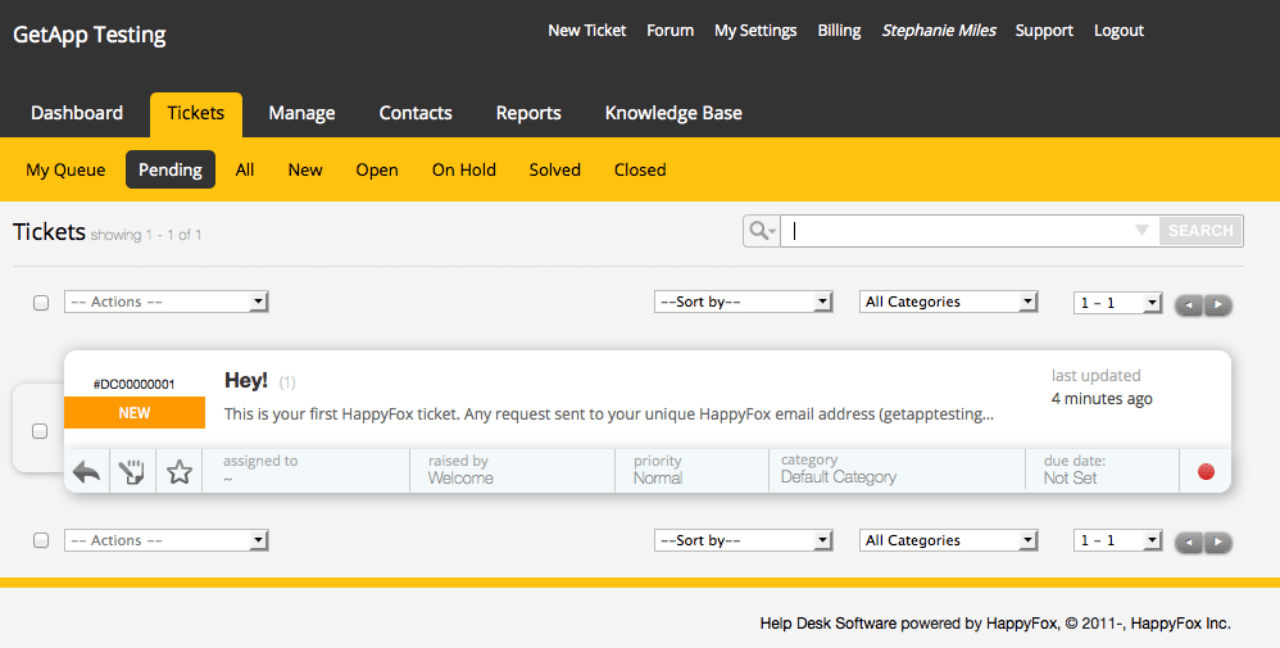Image resolution: width=1280 pixels, height=648 pixels.
Task: Click the red status dot on ticket
Action: pyautogui.click(x=1206, y=471)
